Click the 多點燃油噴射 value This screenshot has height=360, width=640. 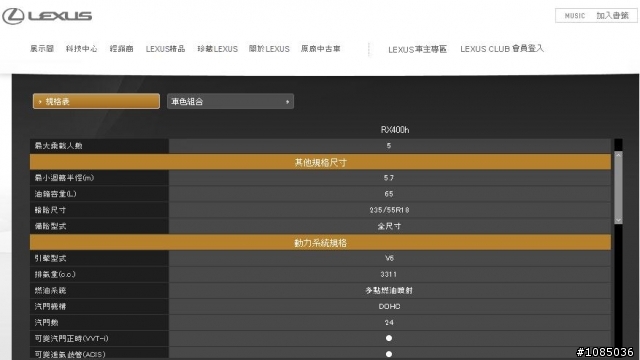click(x=389, y=291)
